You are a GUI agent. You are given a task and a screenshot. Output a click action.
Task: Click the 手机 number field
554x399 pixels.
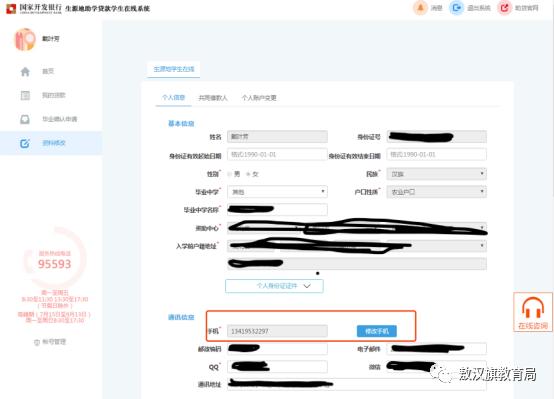point(277,331)
